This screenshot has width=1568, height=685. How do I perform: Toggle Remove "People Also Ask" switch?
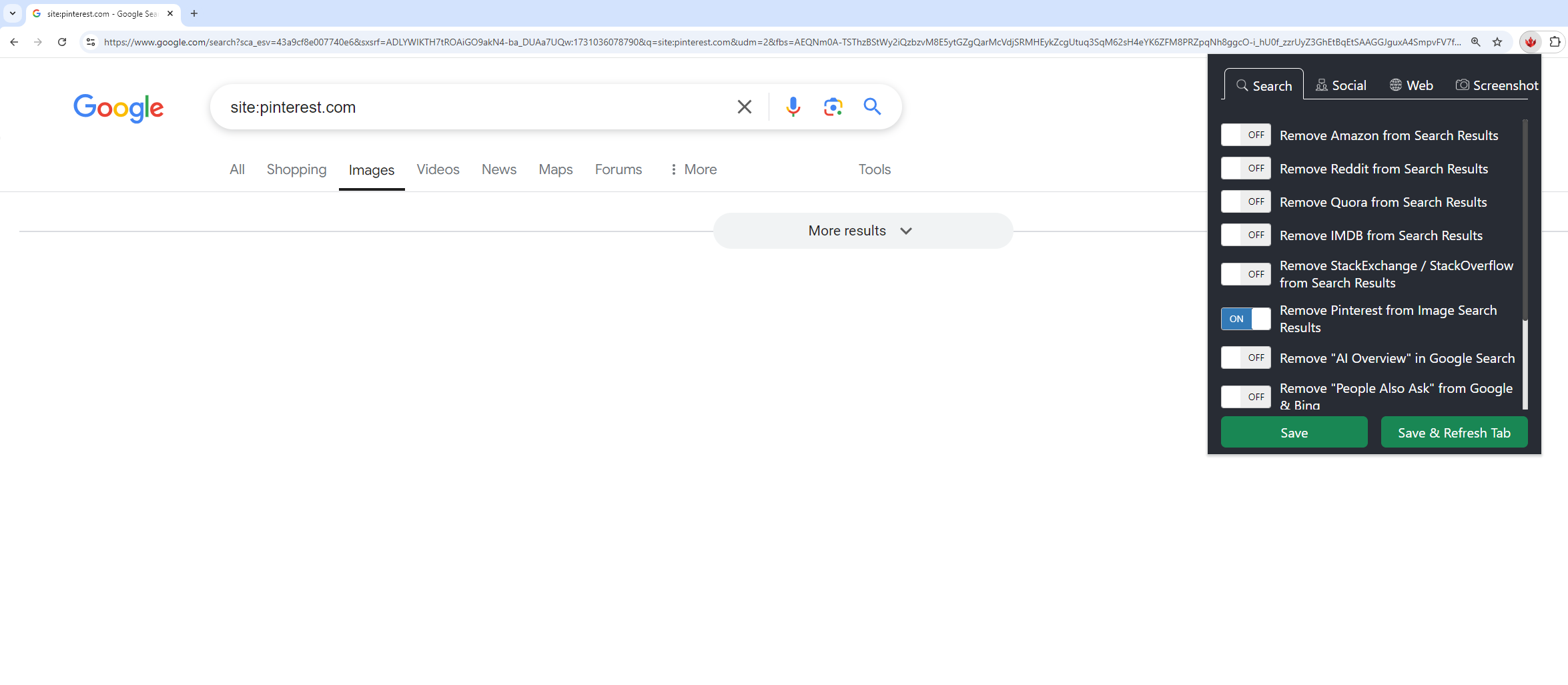tap(1246, 397)
